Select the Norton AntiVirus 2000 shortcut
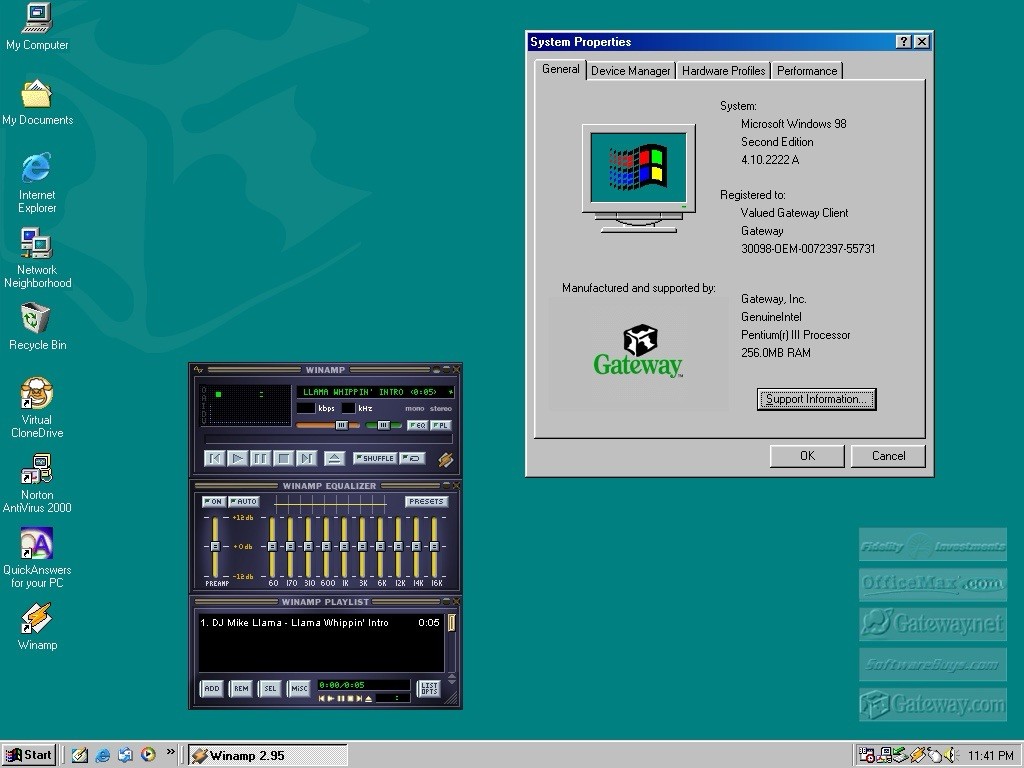1024x768 pixels. pyautogui.click(x=37, y=483)
